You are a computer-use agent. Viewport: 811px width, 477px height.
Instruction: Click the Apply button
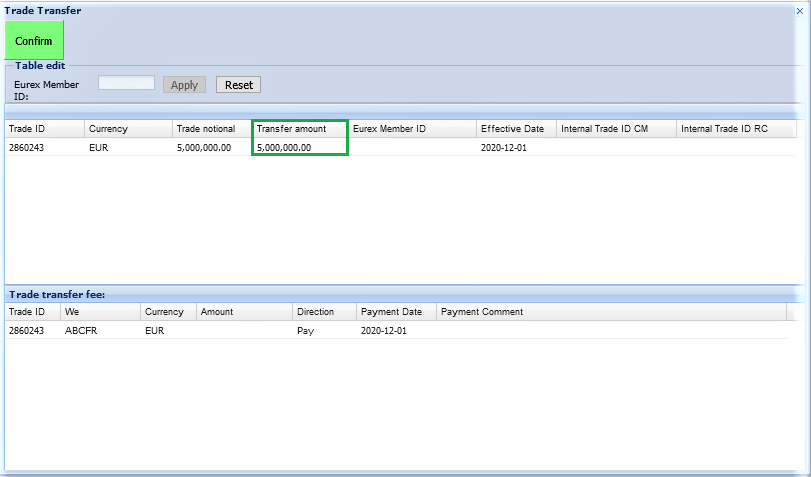pyautogui.click(x=184, y=85)
